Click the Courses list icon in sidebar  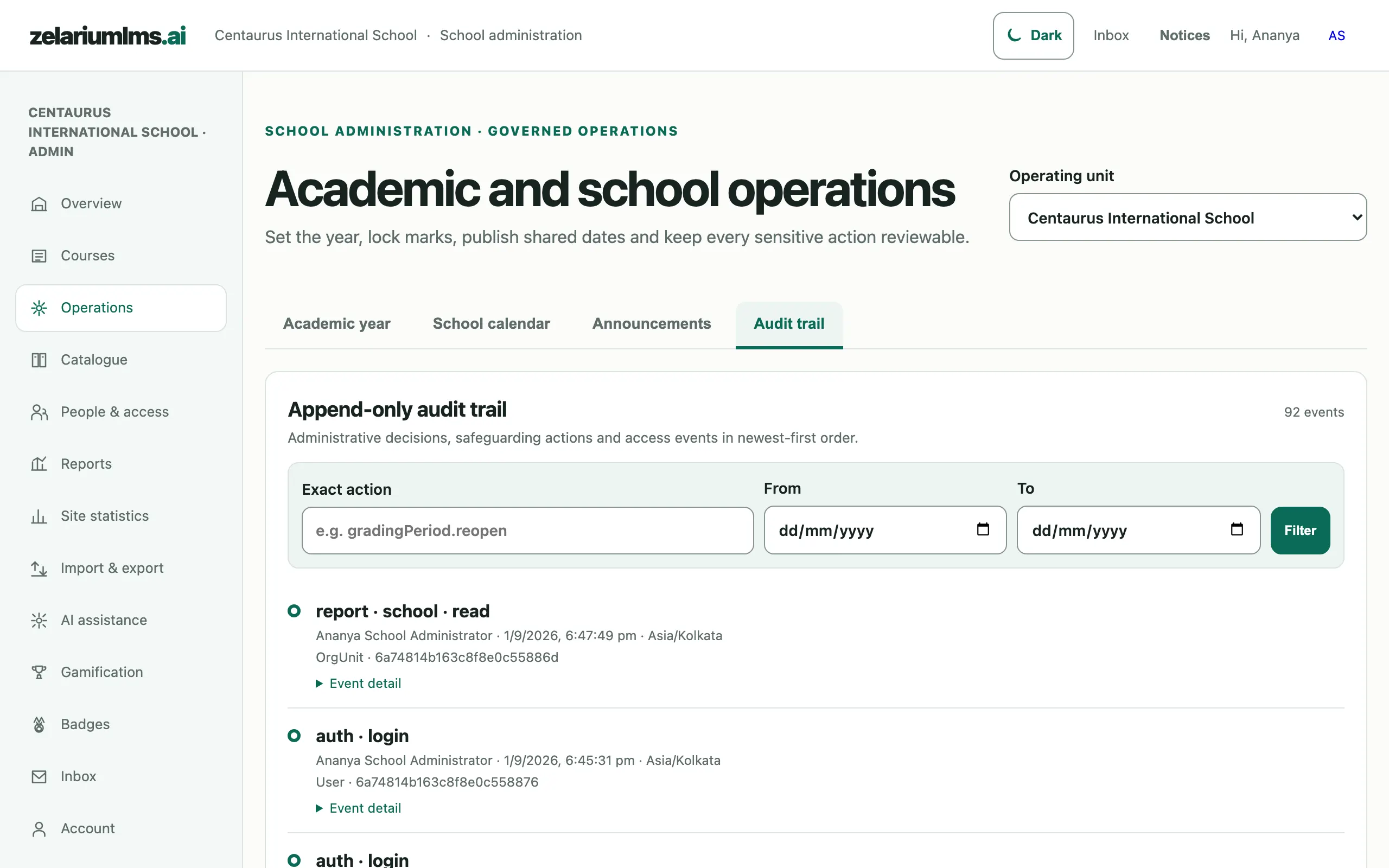39,256
